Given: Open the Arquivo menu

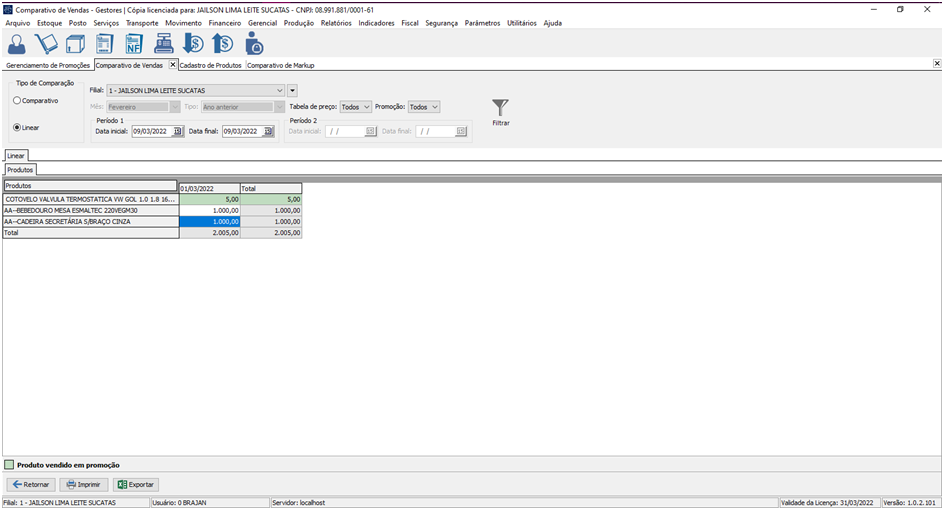Looking at the screenshot, I should [18, 23].
